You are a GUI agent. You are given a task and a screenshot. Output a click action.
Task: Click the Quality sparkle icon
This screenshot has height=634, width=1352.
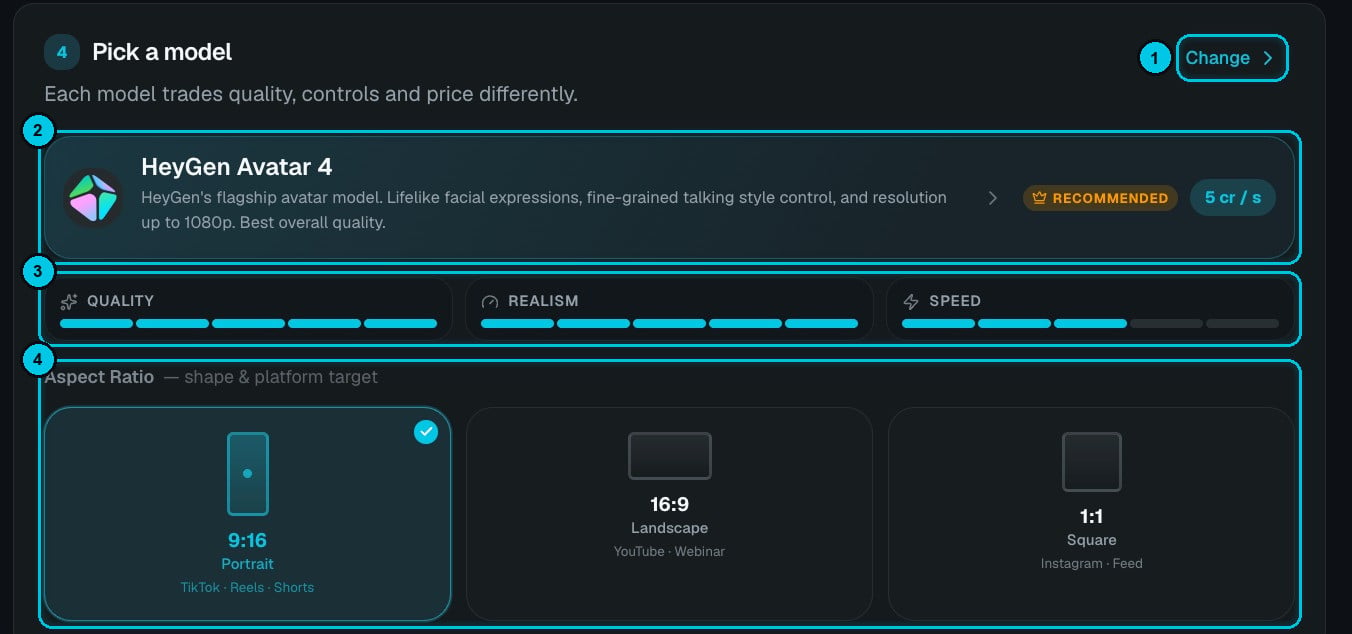click(x=69, y=301)
